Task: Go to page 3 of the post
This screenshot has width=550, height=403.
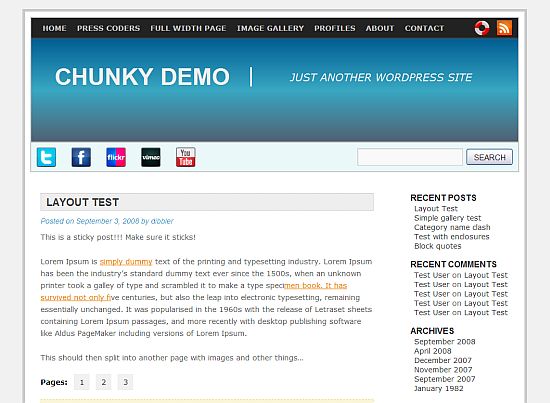Action: pyautogui.click(x=125, y=382)
